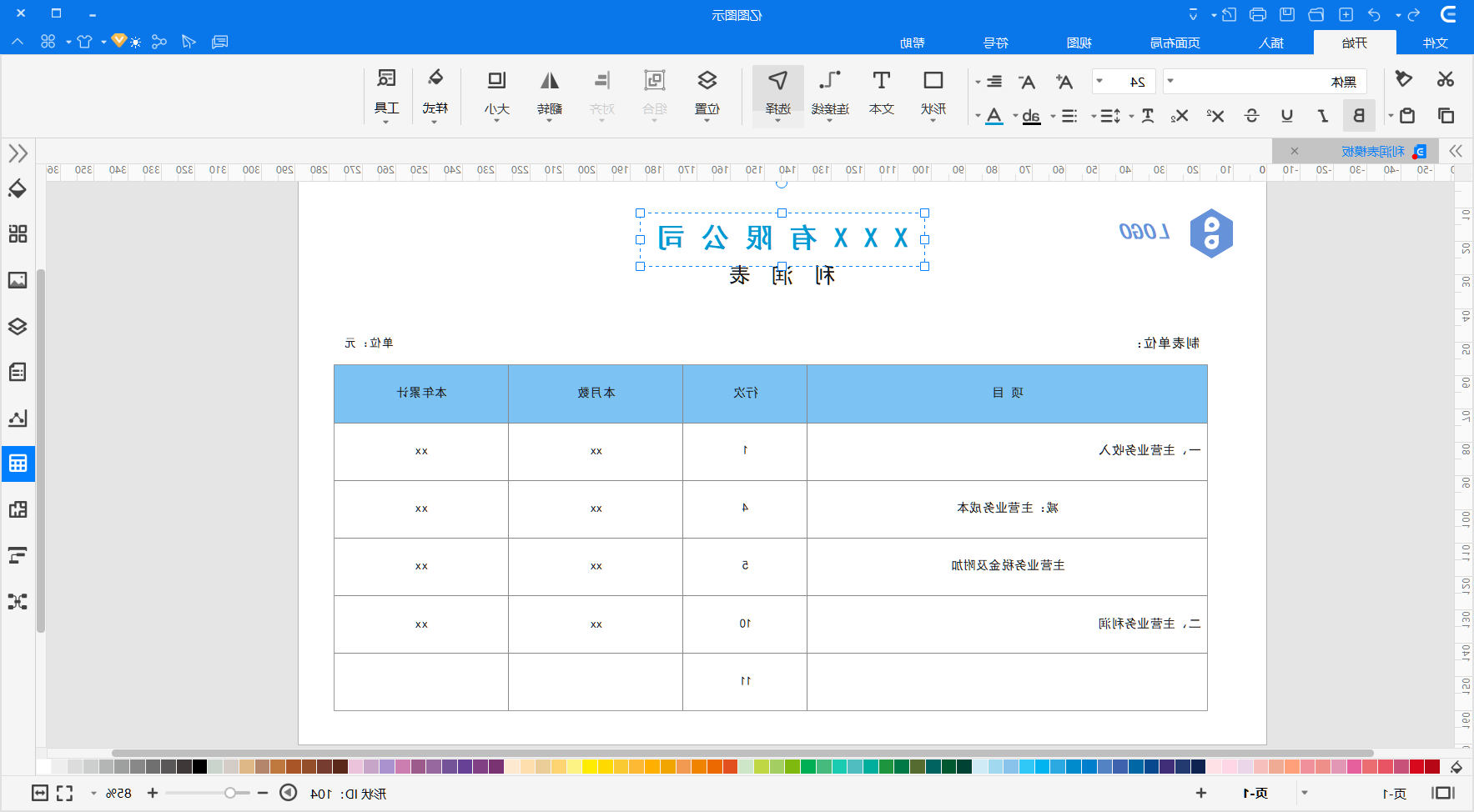Click the Copy icon in ribbon
The width and height of the screenshot is (1474, 812).
[1446, 115]
